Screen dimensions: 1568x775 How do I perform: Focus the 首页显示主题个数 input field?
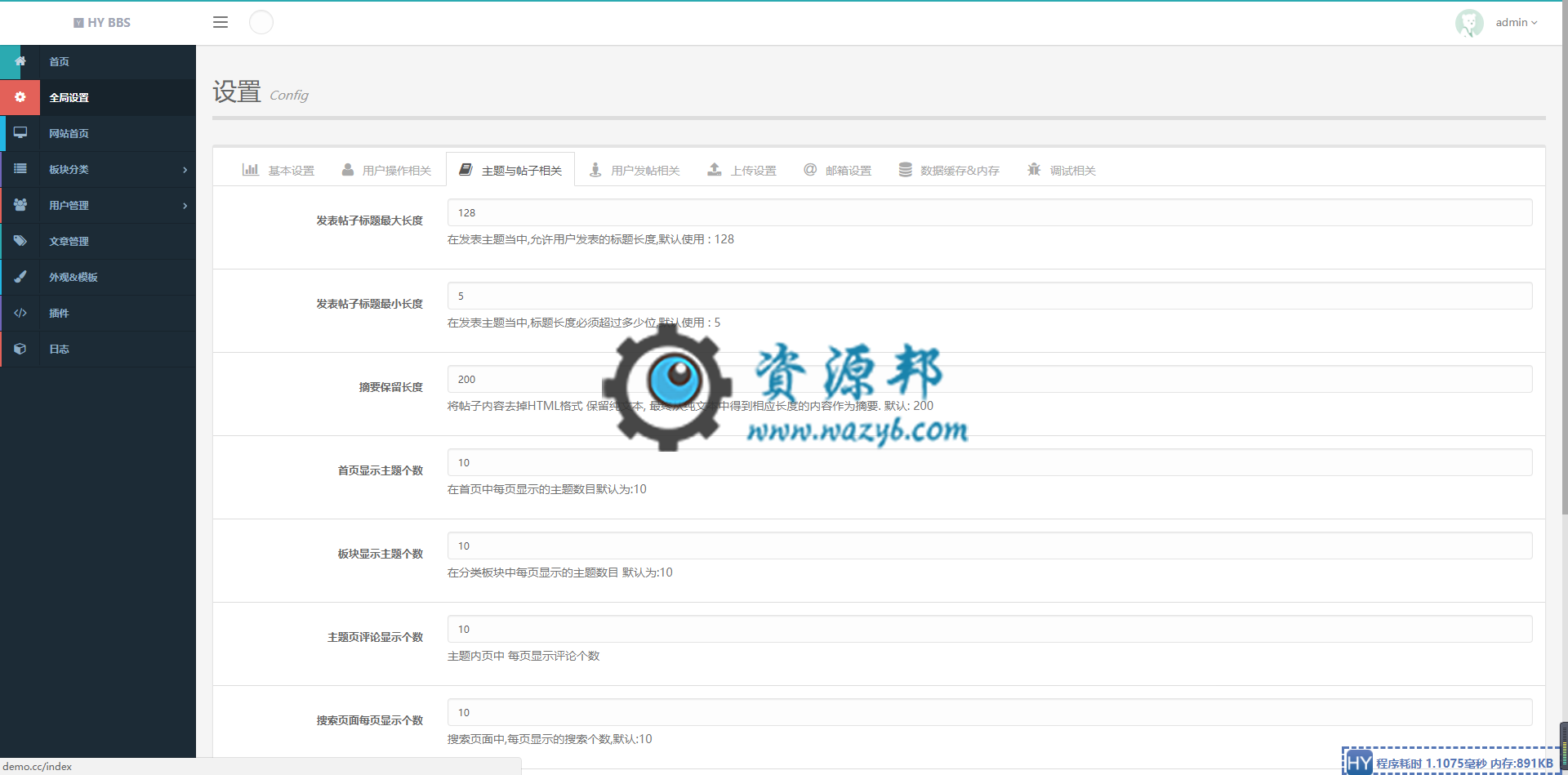(990, 462)
